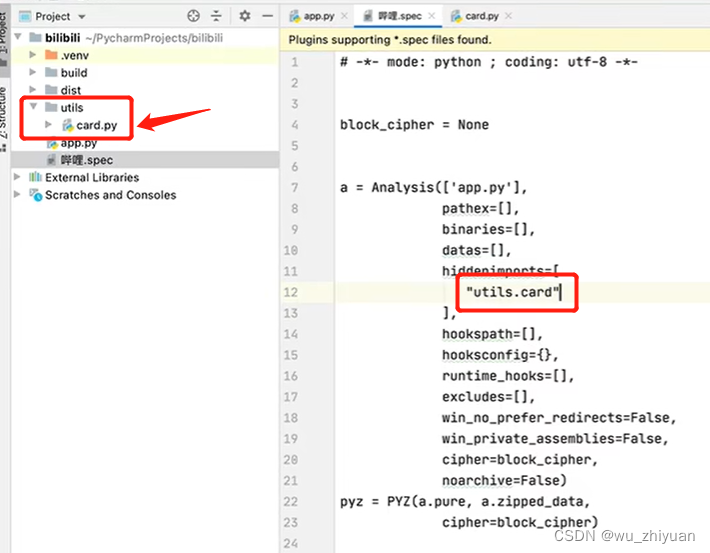Screen dimensions: 710x553
Task: Click the app.py Python file icon in tree
Action: coord(52,143)
